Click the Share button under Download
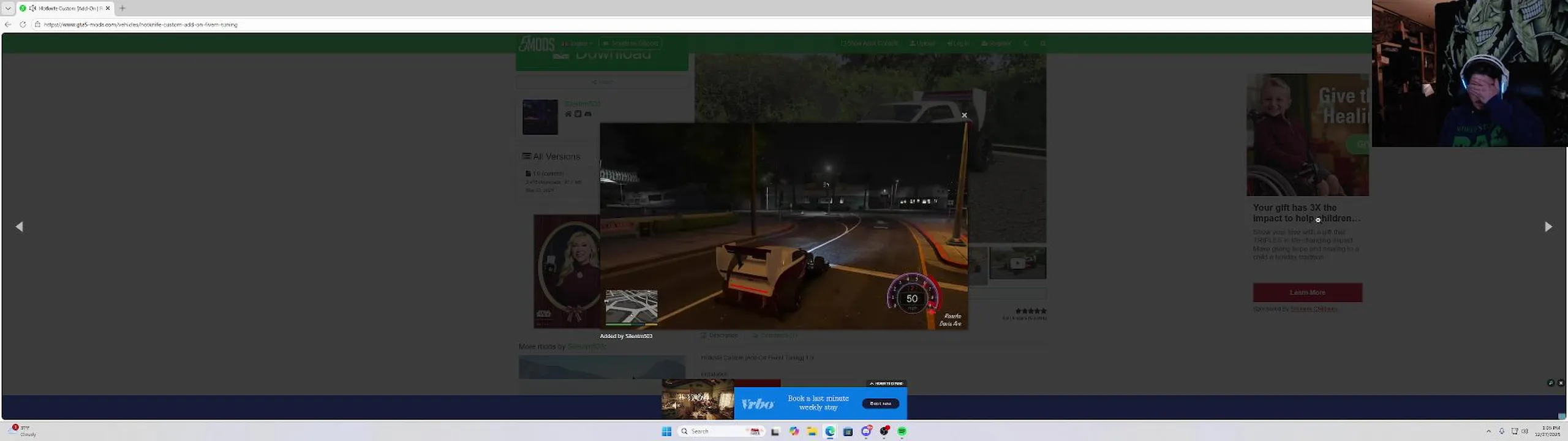The image size is (1568, 441). [x=602, y=81]
